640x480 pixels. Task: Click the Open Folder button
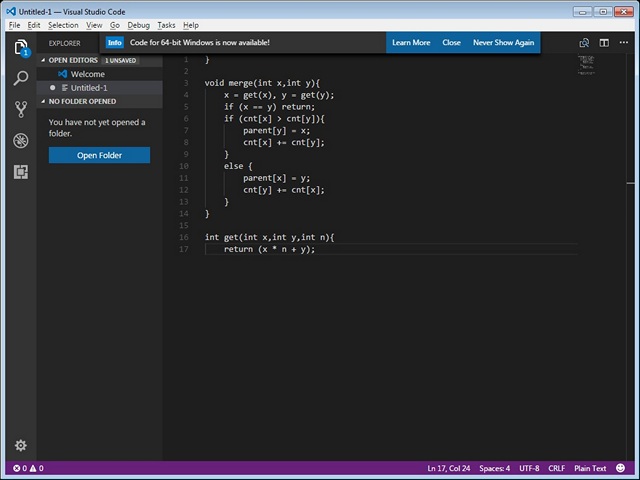(x=99, y=155)
